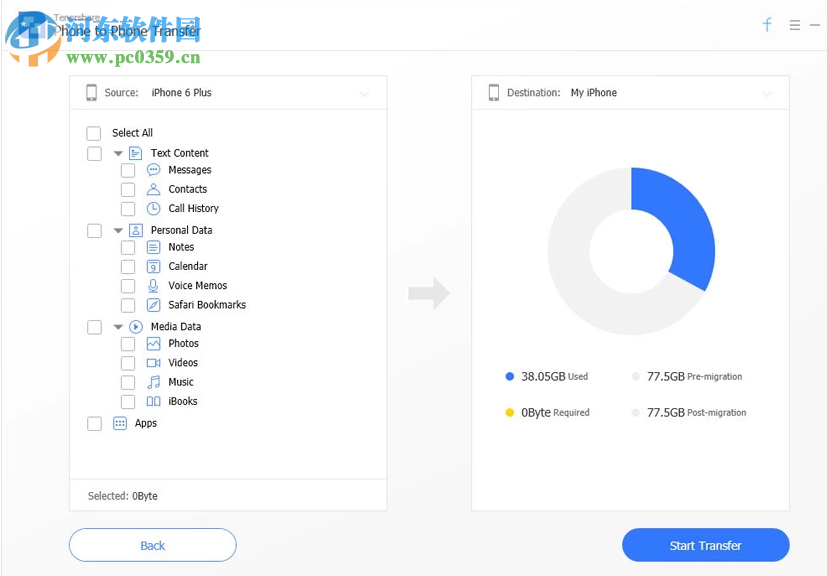Click the Facebook icon in title bar
The image size is (827, 576).
(767, 24)
